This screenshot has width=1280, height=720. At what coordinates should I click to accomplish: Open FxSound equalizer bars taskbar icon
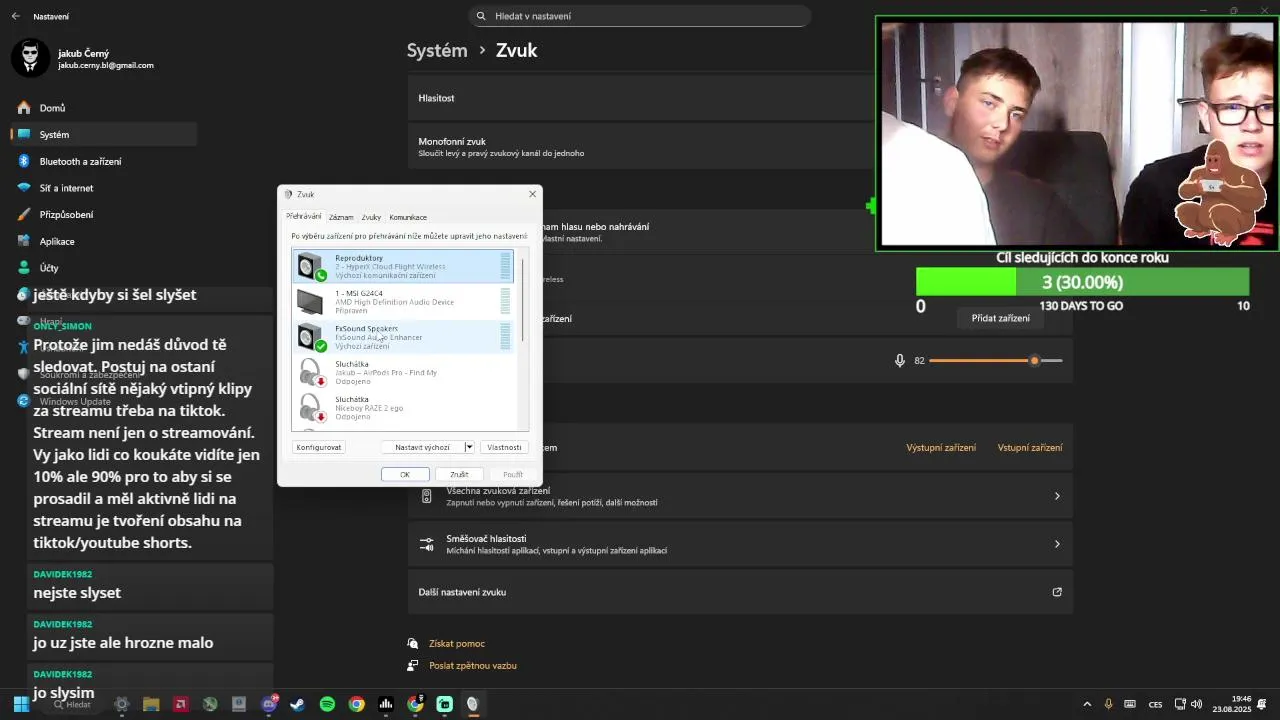point(385,704)
